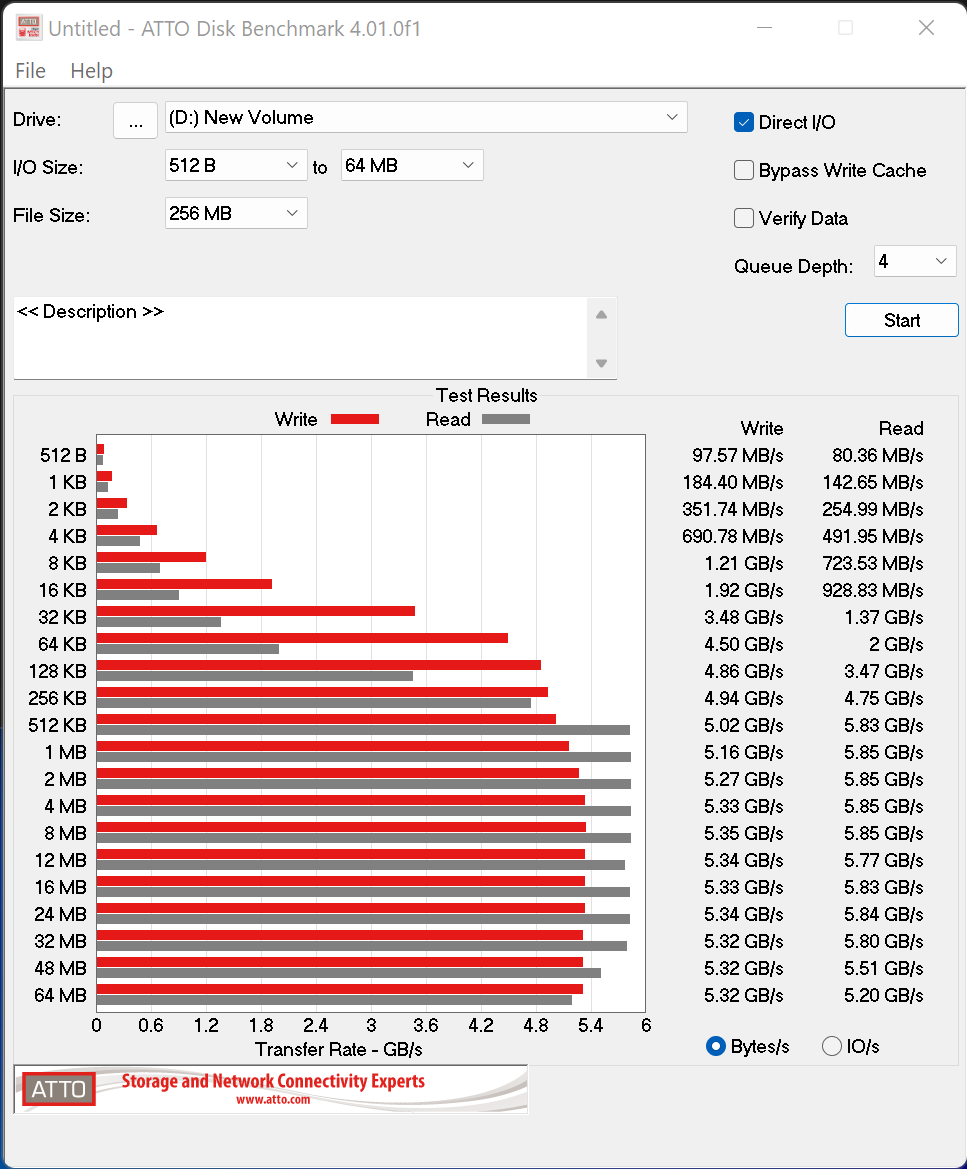967x1169 pixels.
Task: Disable the Direct I/O checkbox
Action: point(744,122)
